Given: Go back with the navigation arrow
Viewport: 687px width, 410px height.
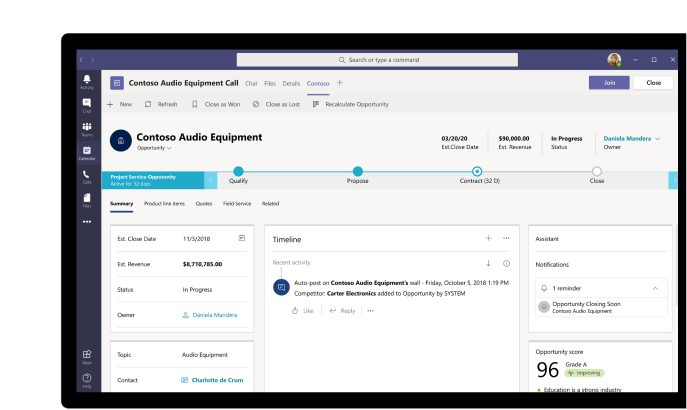Looking at the screenshot, I should (81, 60).
